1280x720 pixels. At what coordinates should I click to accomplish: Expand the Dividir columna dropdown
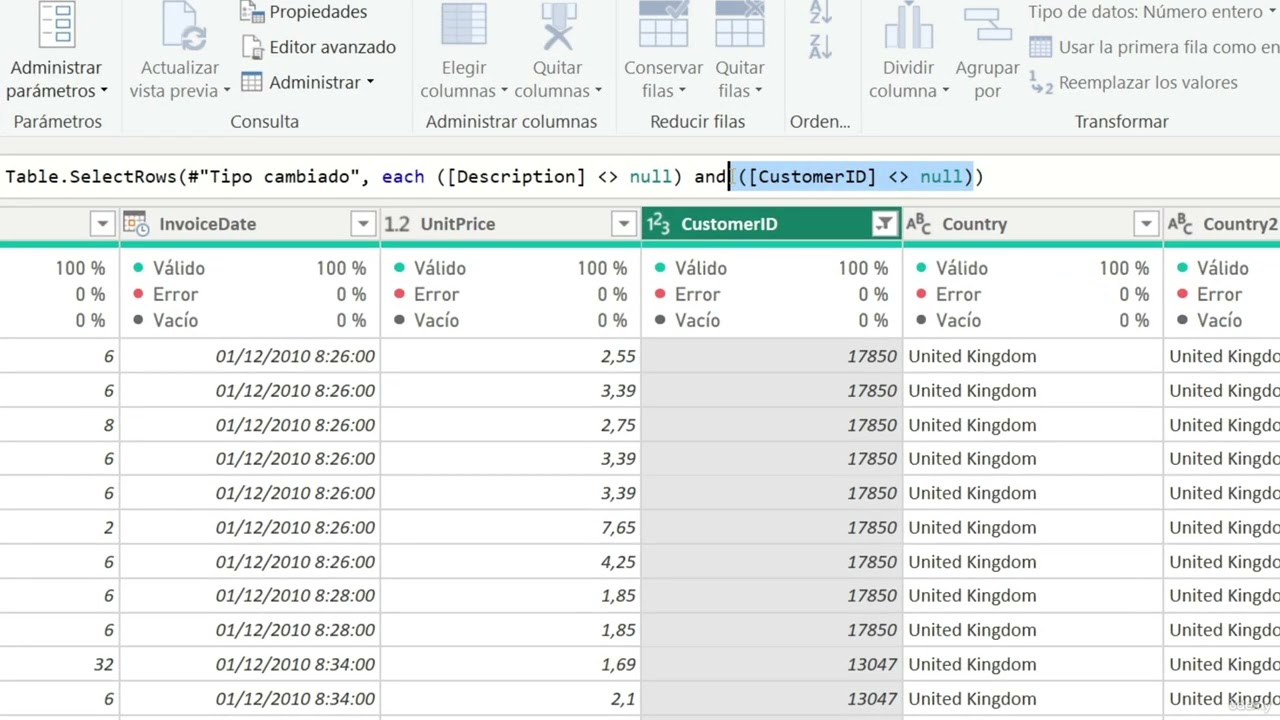coord(945,91)
